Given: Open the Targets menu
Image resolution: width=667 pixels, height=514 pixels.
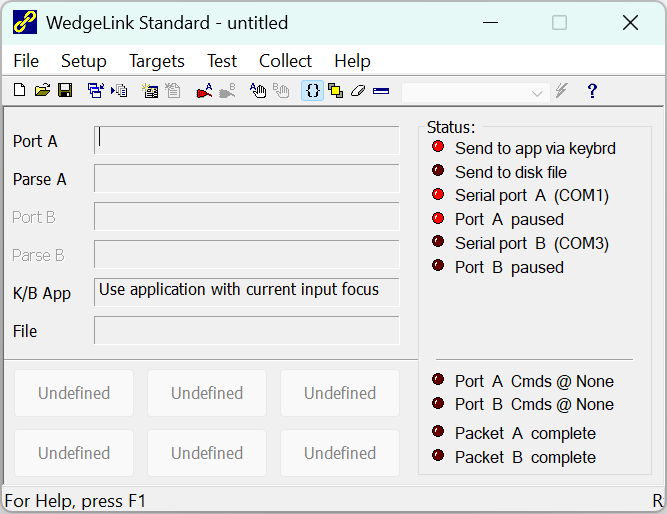Looking at the screenshot, I should click(157, 61).
